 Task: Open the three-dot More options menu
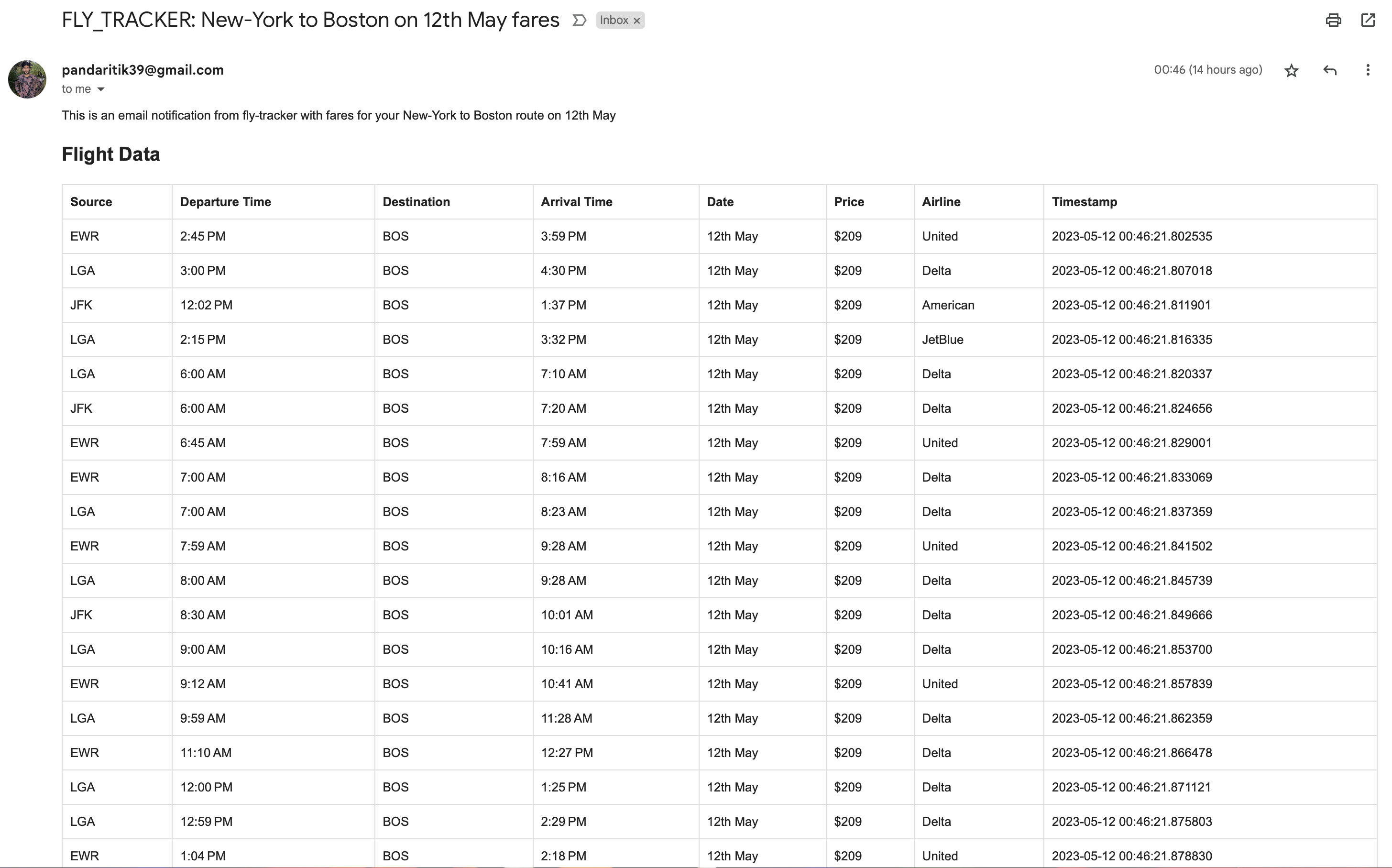point(1368,70)
